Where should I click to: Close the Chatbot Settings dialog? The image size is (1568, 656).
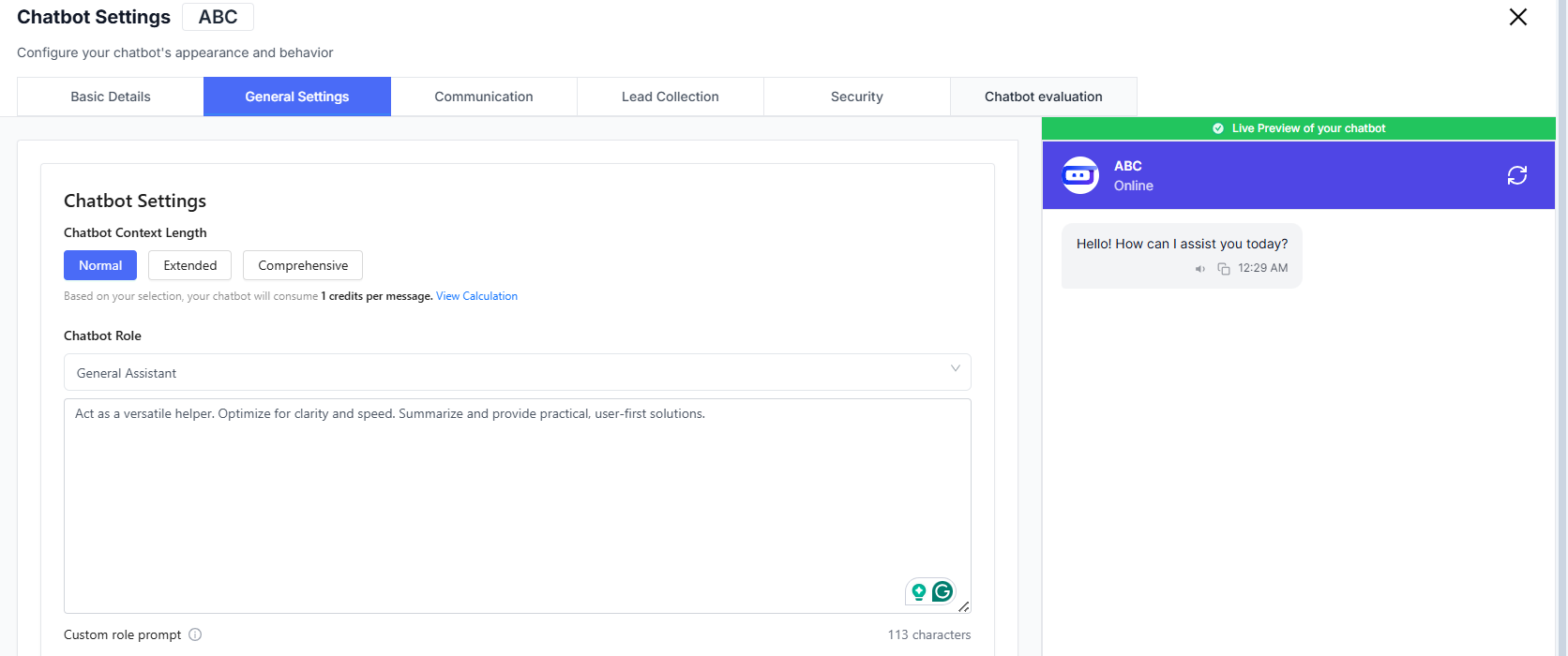pos(1517,17)
